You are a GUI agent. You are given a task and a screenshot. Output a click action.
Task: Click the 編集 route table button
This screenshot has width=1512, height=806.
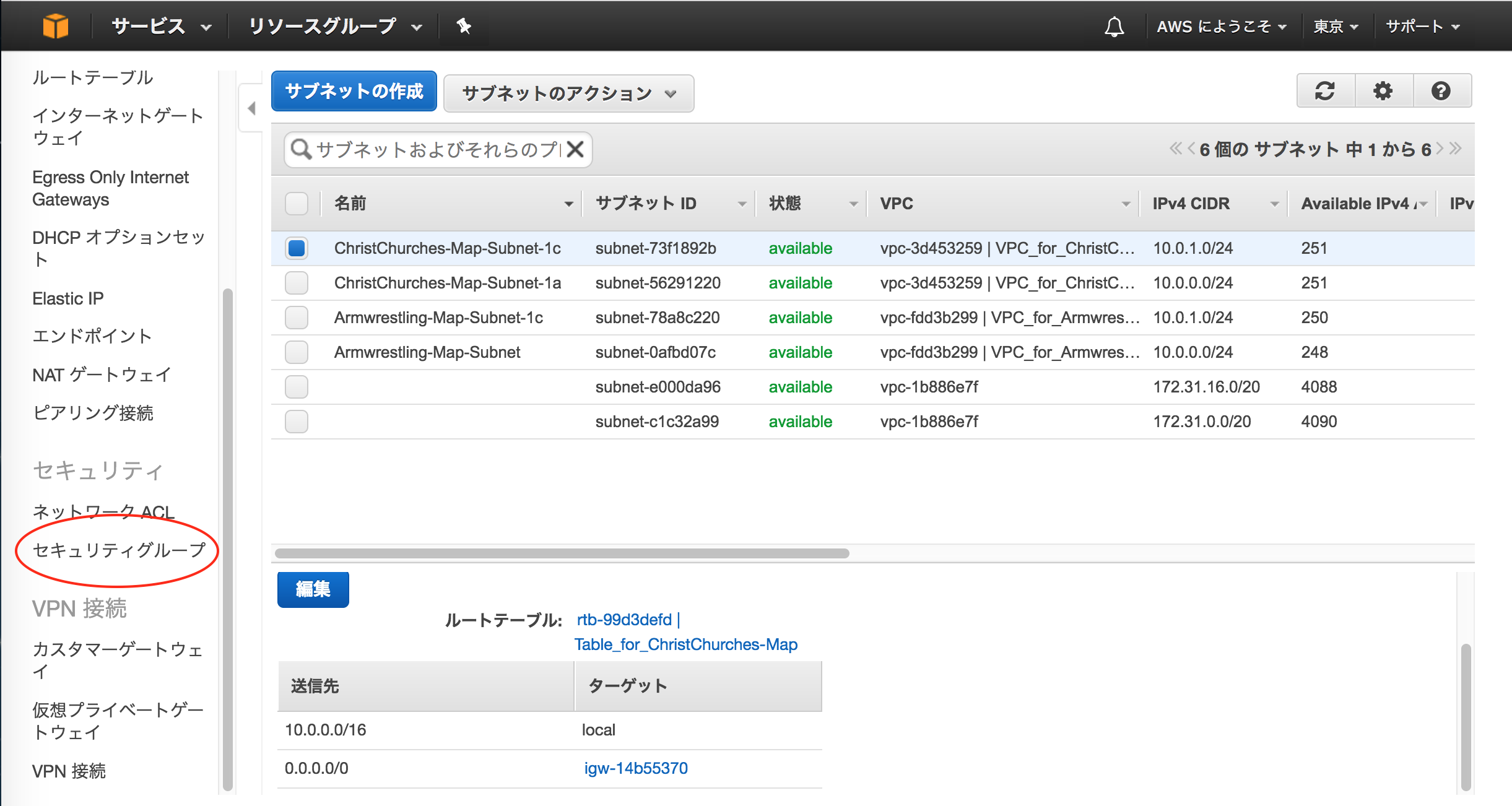(313, 589)
